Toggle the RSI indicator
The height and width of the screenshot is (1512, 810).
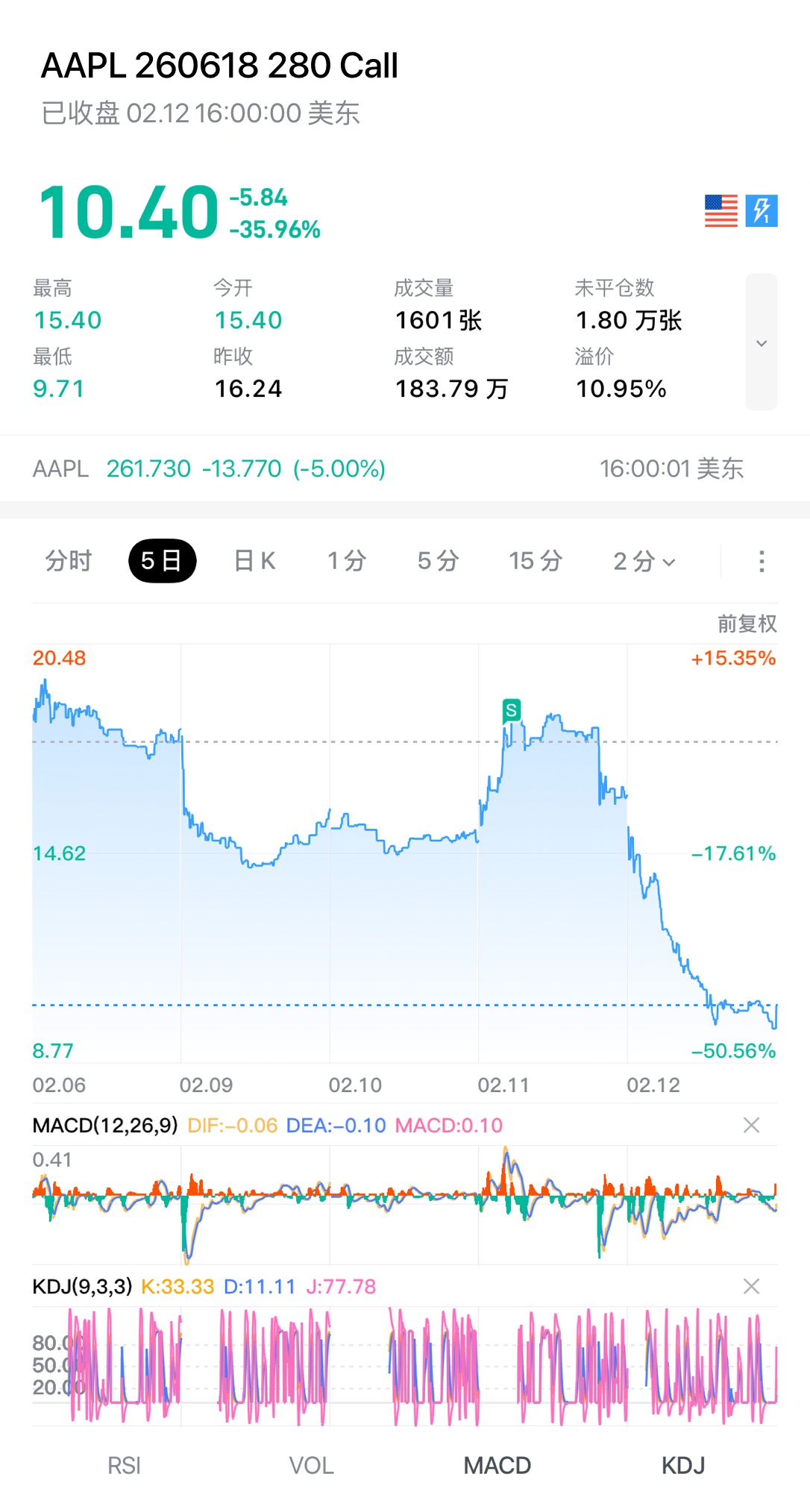pyautogui.click(x=124, y=1466)
